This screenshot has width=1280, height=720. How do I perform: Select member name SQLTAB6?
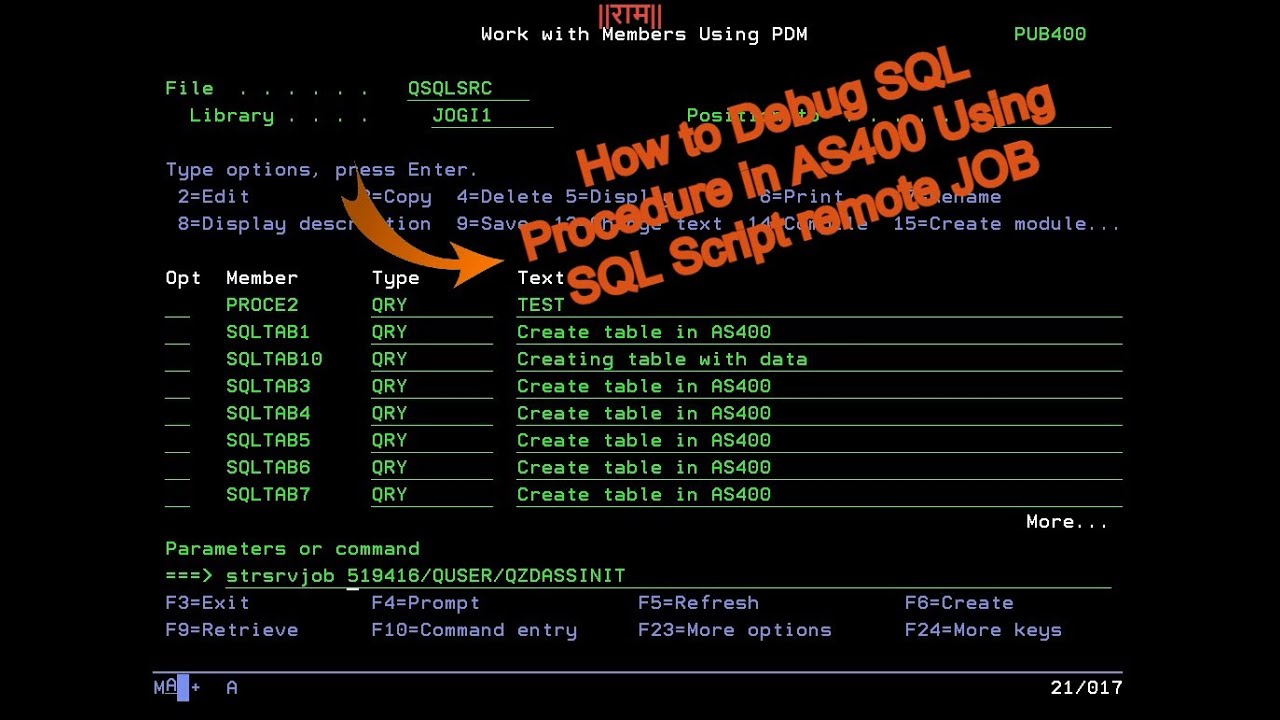tap(268, 467)
